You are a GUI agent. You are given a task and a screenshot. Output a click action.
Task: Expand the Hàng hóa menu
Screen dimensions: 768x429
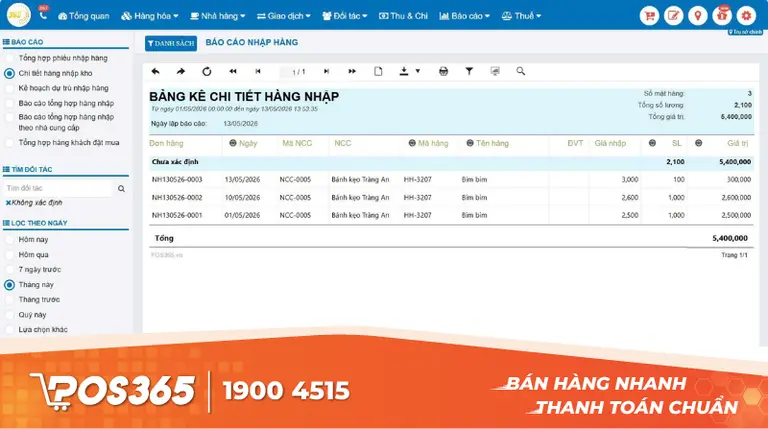tap(150, 16)
